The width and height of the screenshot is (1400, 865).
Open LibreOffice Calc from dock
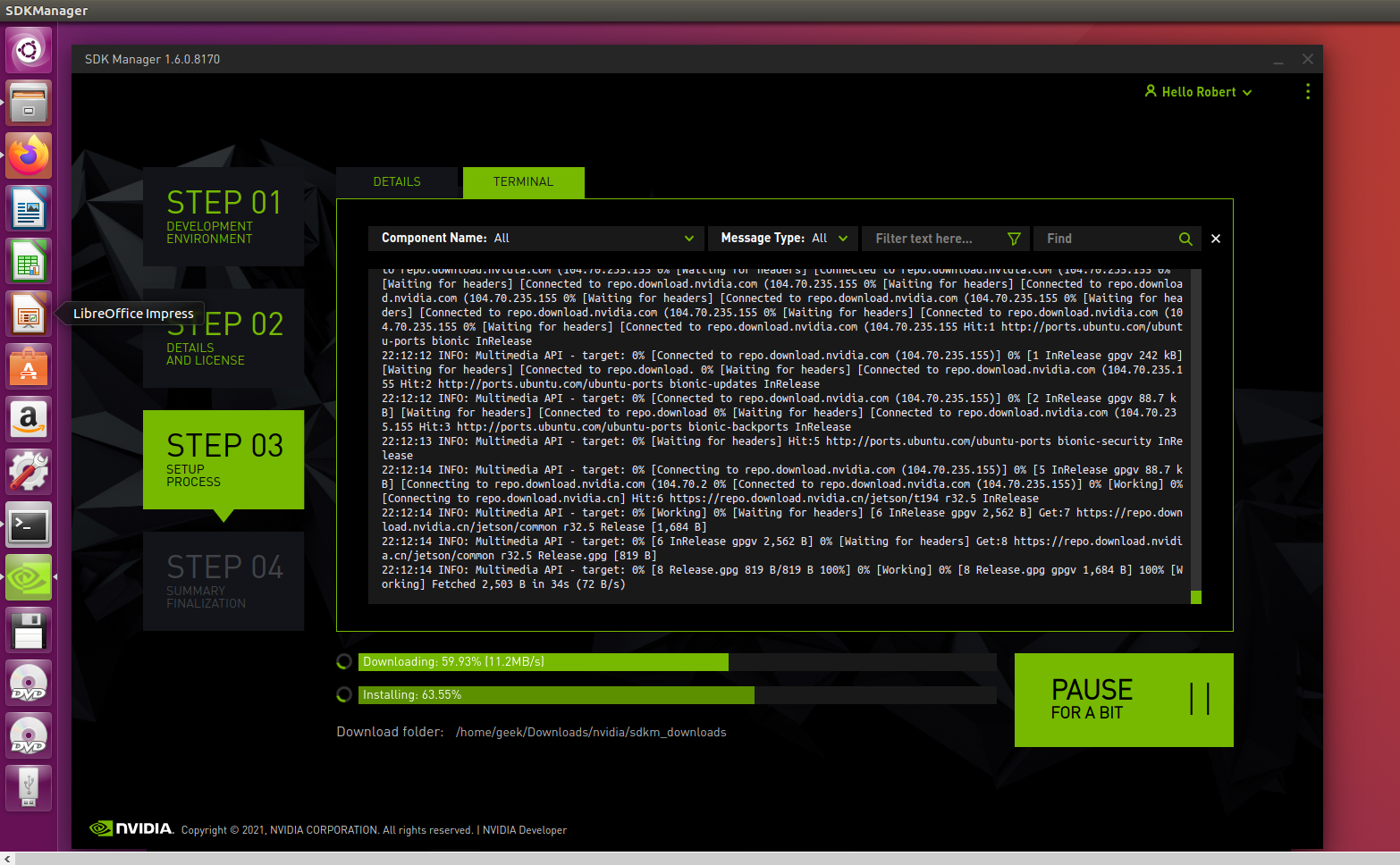pyautogui.click(x=29, y=261)
